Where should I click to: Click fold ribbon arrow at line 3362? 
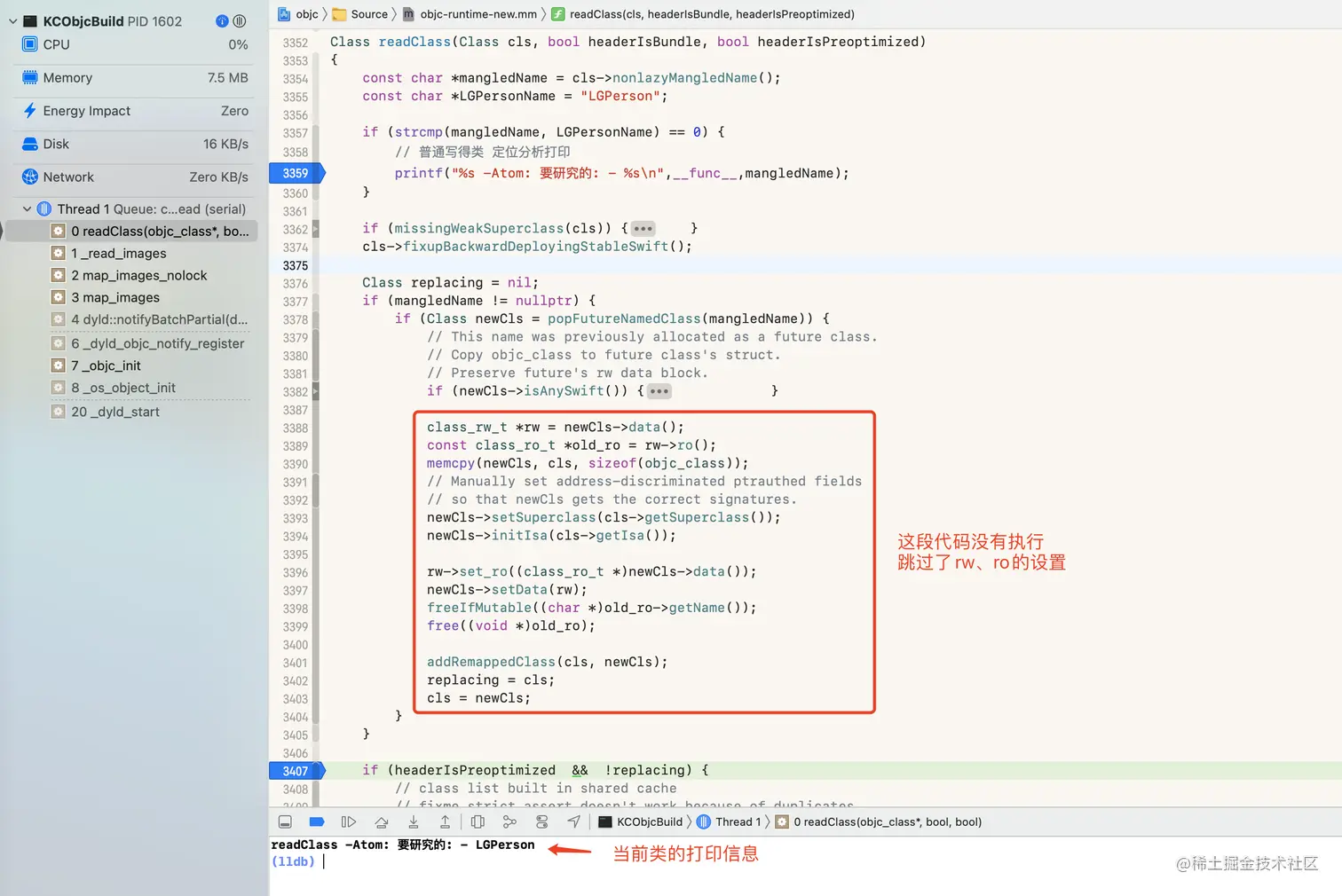(x=315, y=229)
